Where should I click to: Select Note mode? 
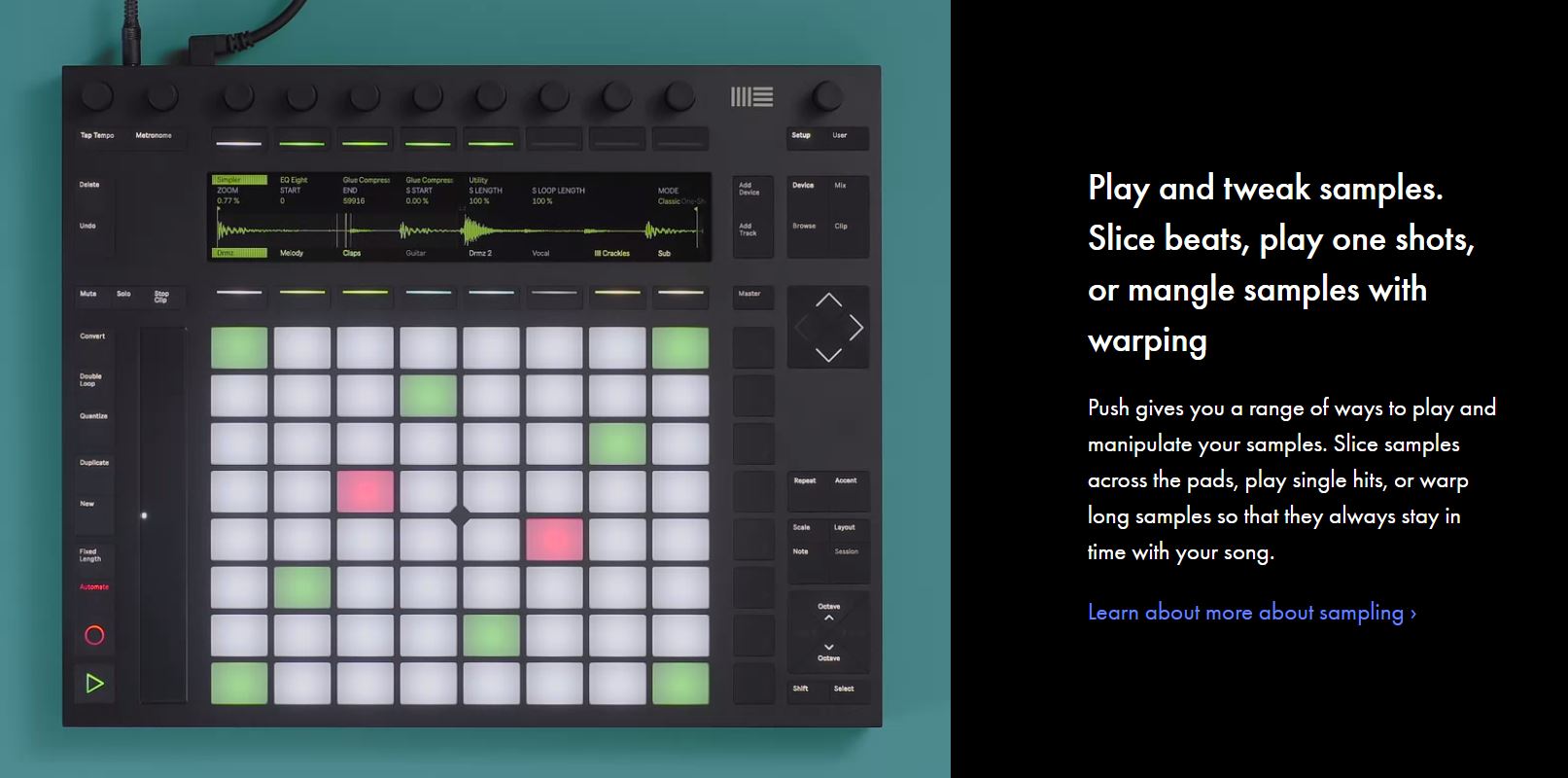[800, 551]
